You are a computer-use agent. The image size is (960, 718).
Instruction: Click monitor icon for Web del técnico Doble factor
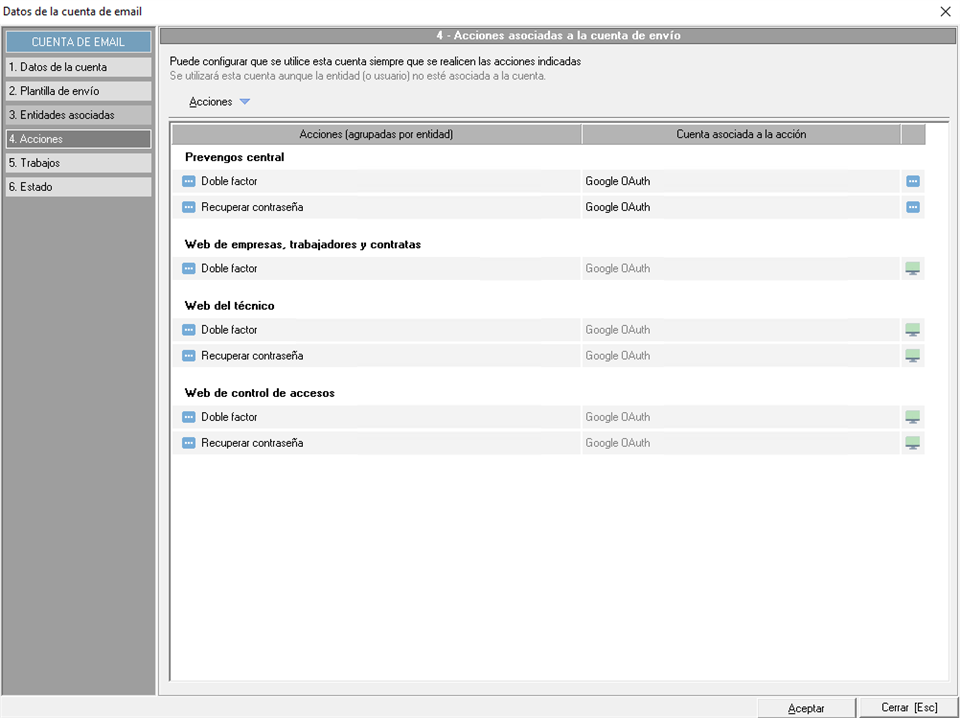tap(912, 330)
